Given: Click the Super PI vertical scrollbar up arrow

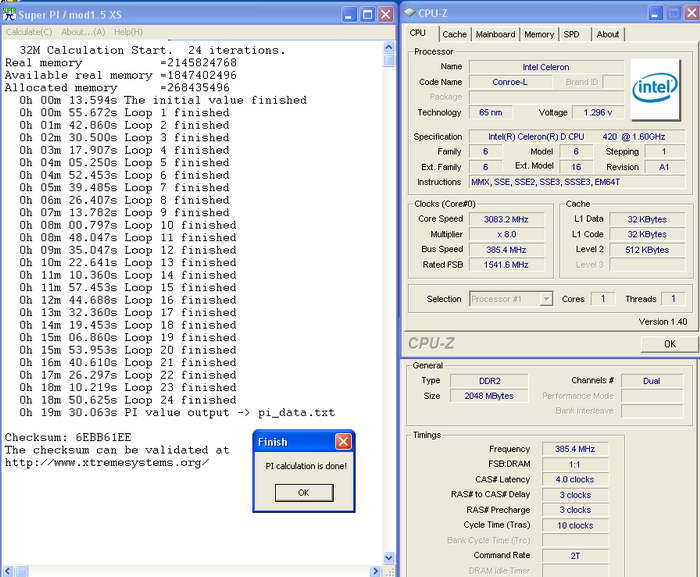Looking at the screenshot, I should pyautogui.click(x=389, y=47).
